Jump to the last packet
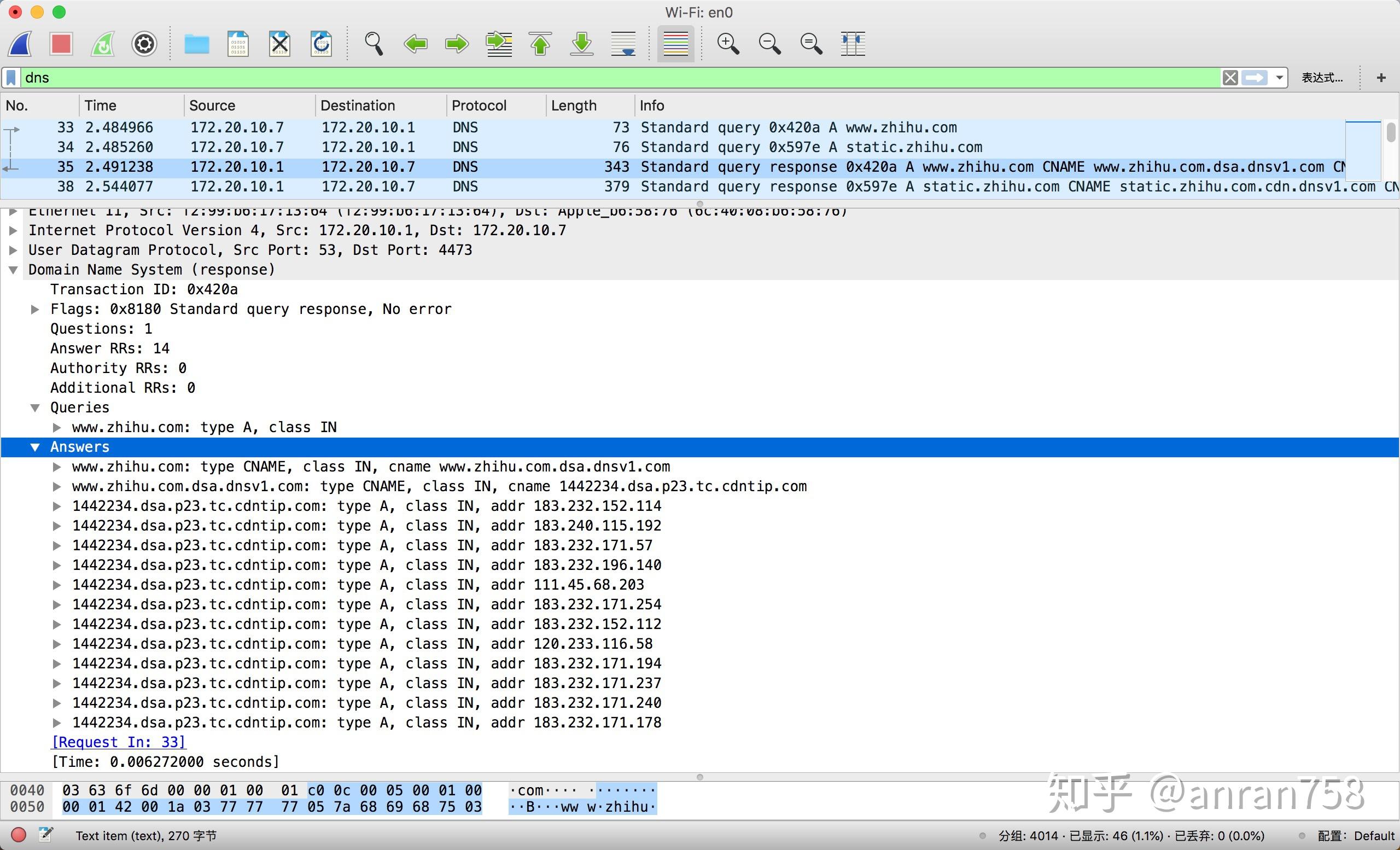This screenshot has width=1400, height=850. tap(582, 44)
